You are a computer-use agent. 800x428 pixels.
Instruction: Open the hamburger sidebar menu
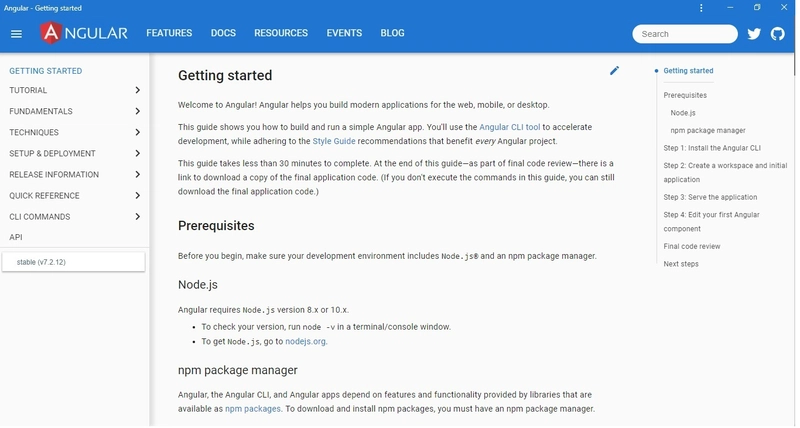16,34
